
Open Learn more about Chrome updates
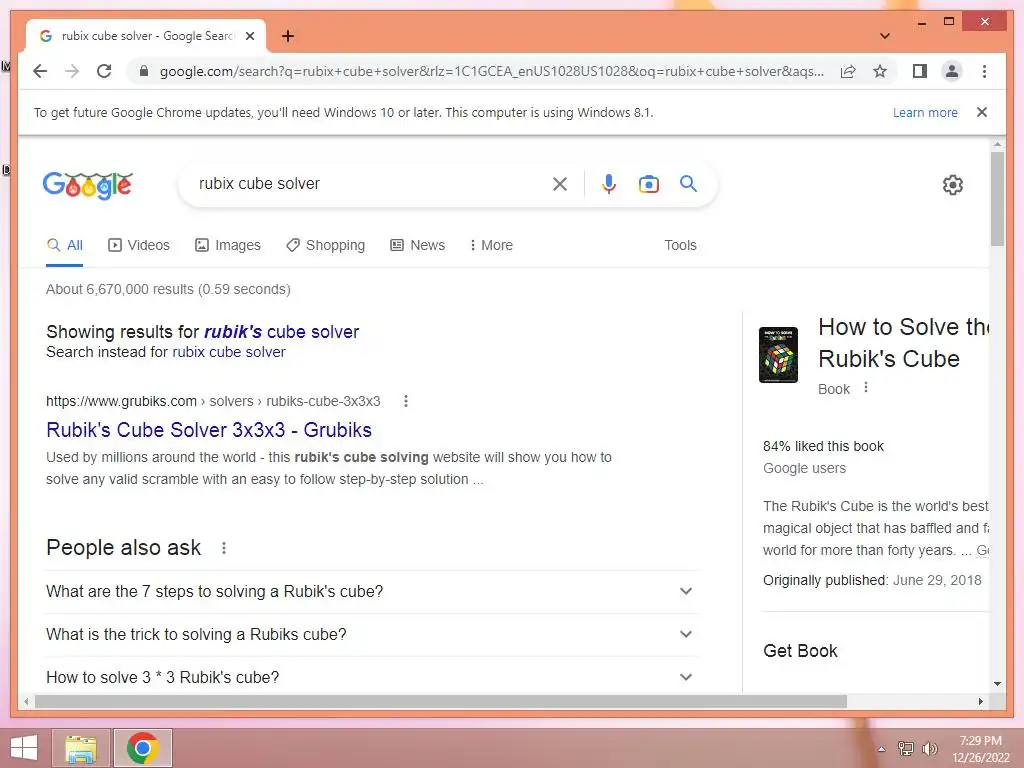tap(925, 112)
